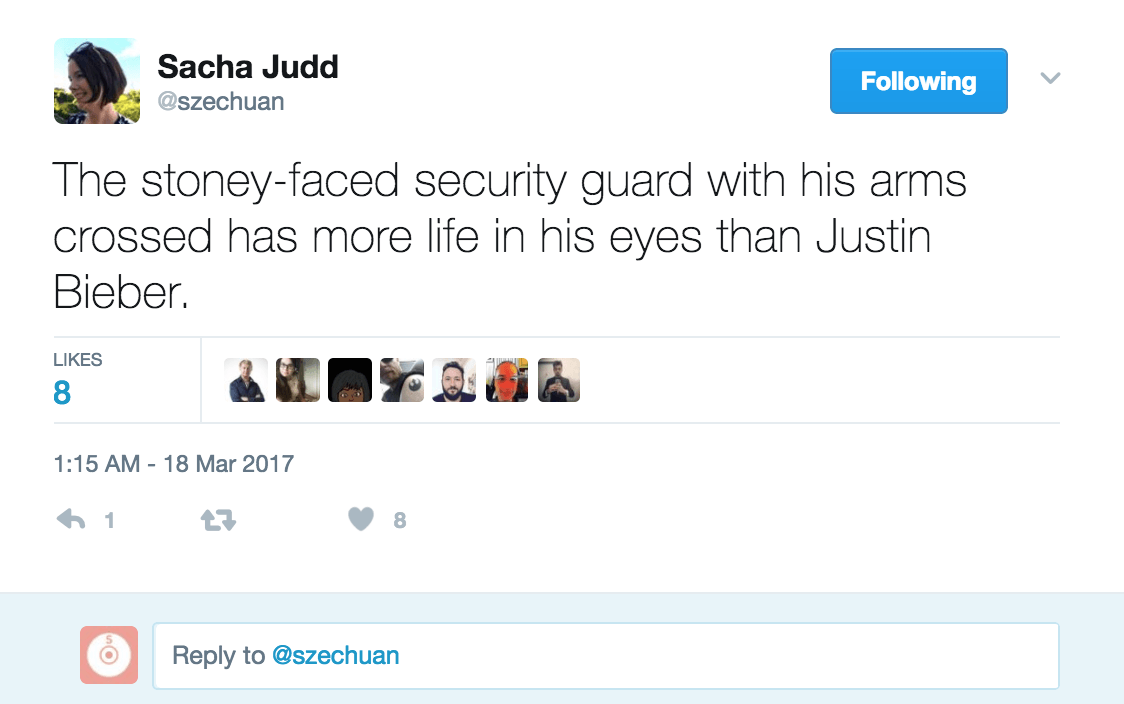Open the @szechuan handle link
The image size is (1124, 704).
220,102
